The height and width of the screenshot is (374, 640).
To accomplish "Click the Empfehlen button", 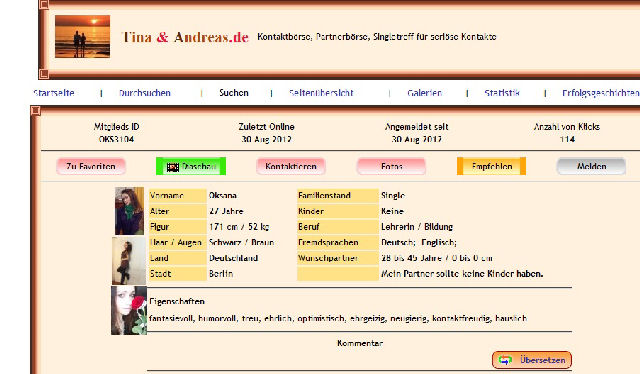I will [491, 166].
